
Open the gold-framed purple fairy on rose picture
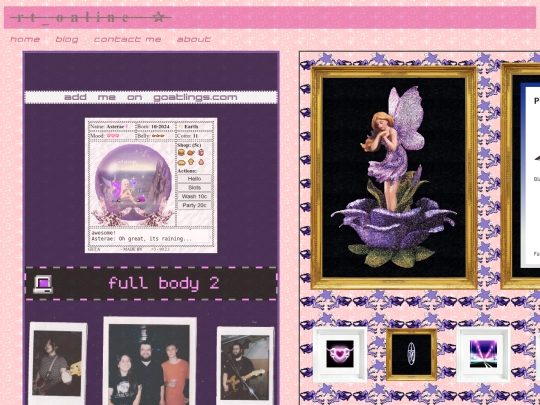[394, 178]
